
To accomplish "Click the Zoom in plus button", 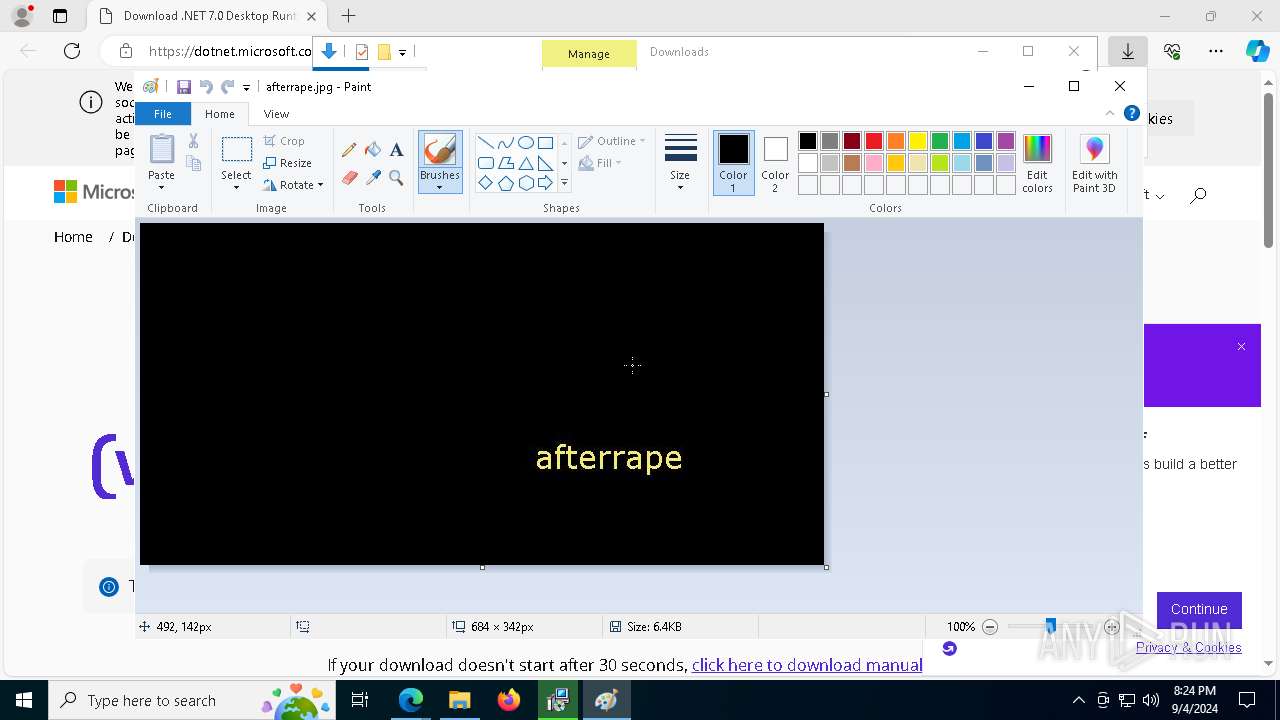I will tap(1112, 627).
